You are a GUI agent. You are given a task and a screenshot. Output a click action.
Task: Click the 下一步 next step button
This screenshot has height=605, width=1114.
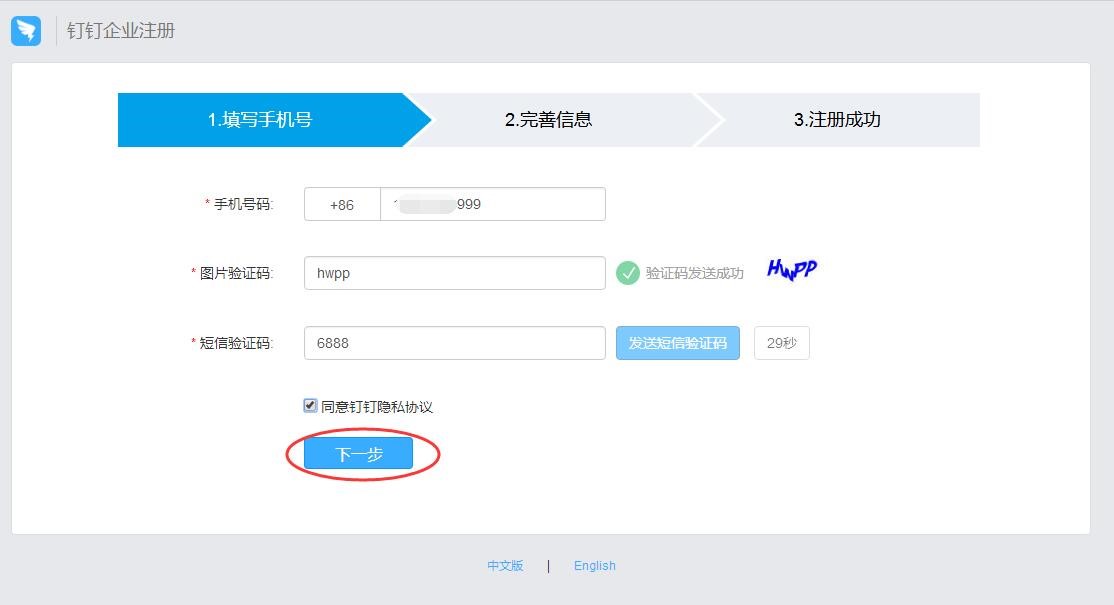pos(357,452)
